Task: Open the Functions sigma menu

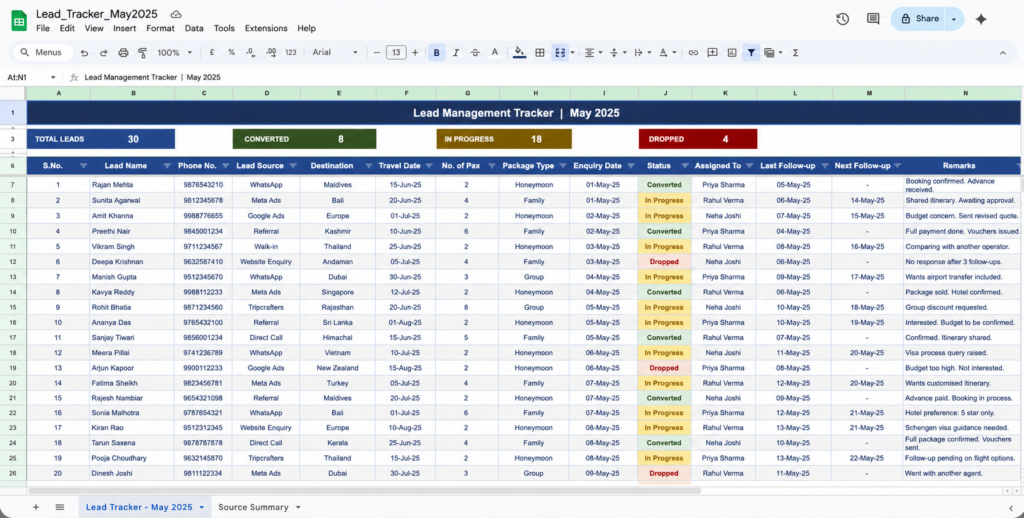Action: pos(795,53)
